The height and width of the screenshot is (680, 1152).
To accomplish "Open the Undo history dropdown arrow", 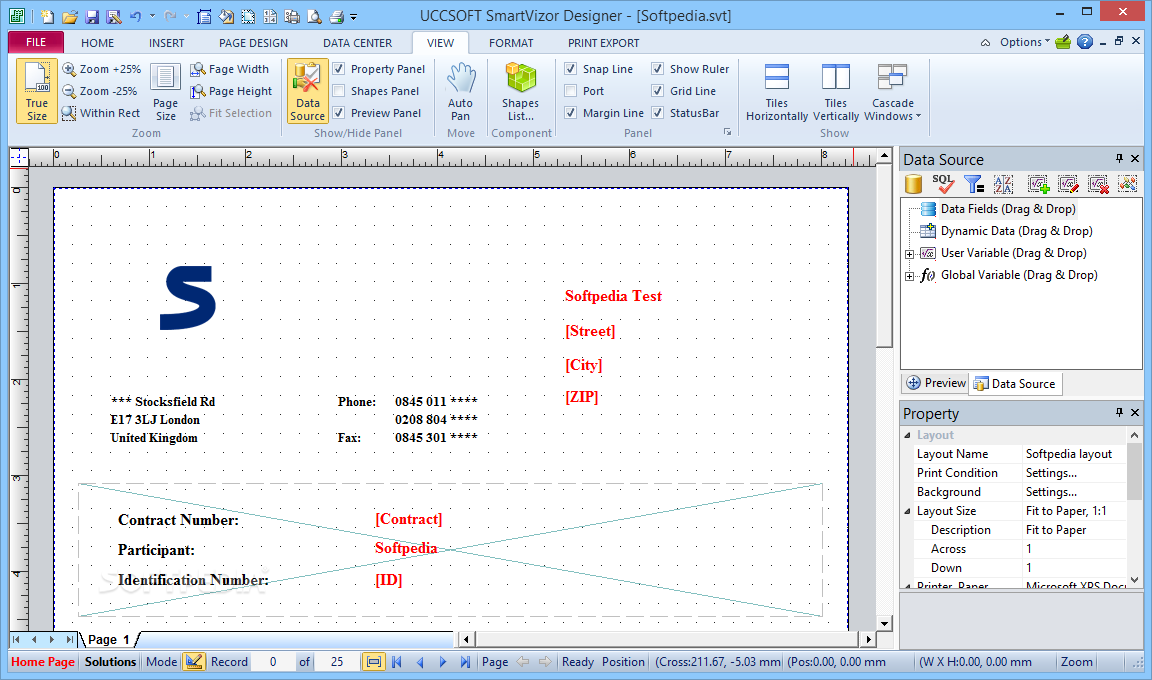I will click(x=153, y=15).
